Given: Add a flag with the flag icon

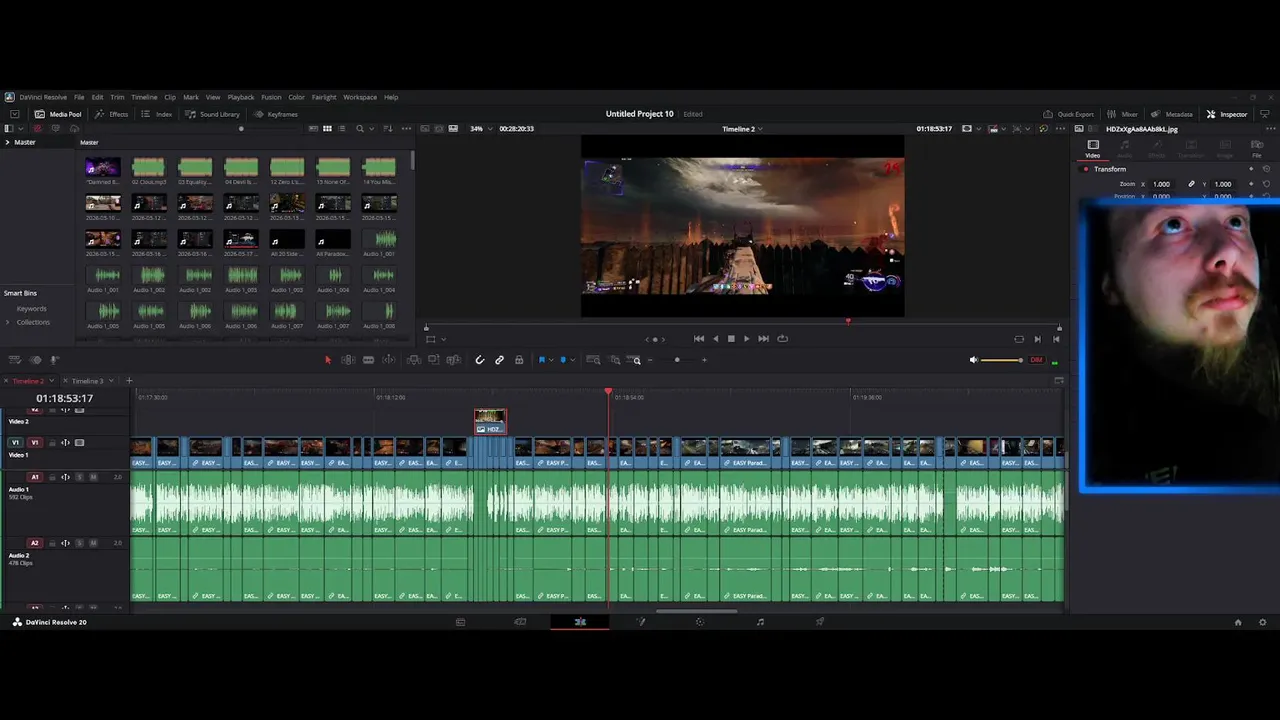Looking at the screenshot, I should pyautogui.click(x=542, y=360).
